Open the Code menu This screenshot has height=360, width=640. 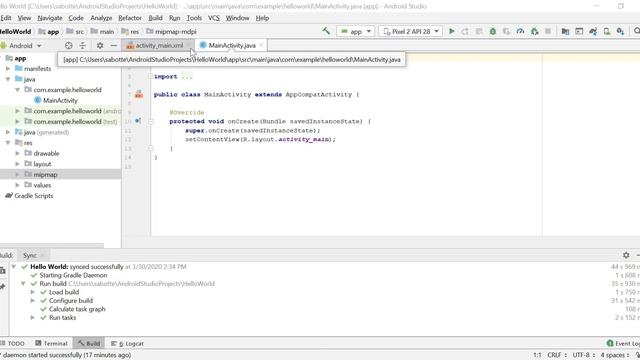(x=76, y=18)
